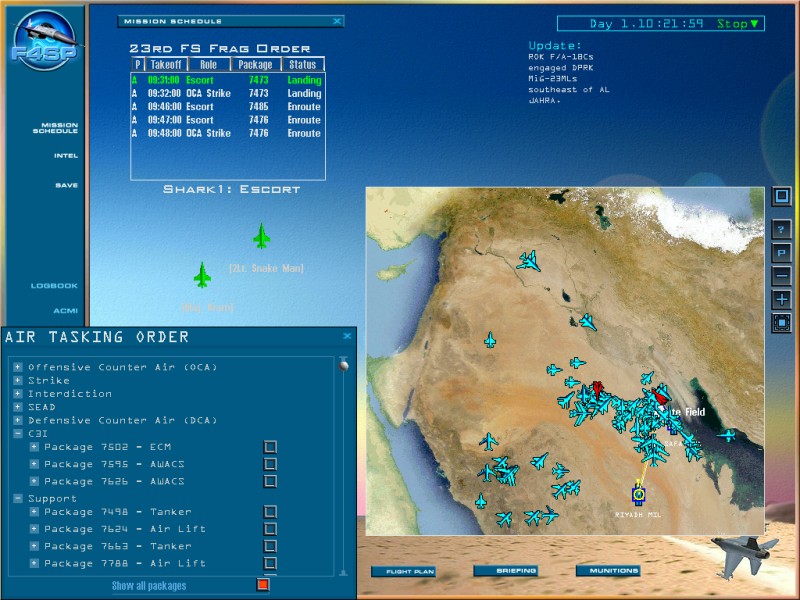Image resolution: width=800 pixels, height=600 pixels.
Task: Open ACMI from the sidebar
Action: [x=66, y=310]
